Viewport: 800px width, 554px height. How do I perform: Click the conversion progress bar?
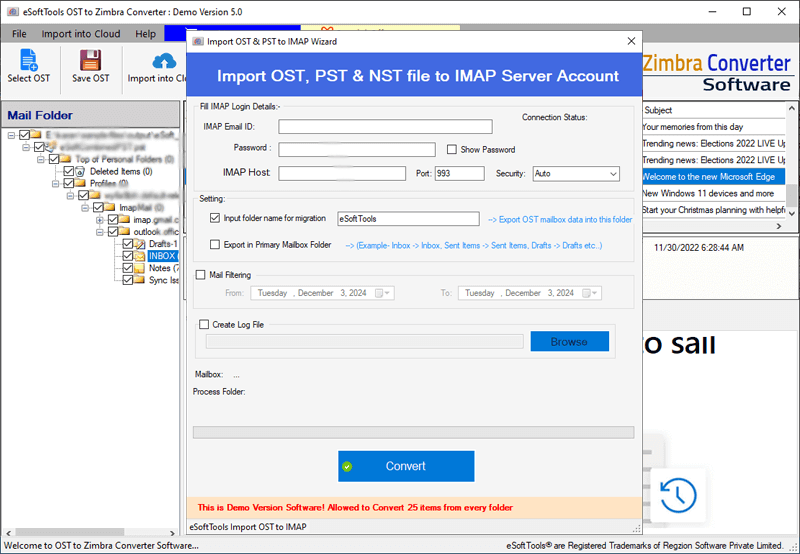click(413, 433)
